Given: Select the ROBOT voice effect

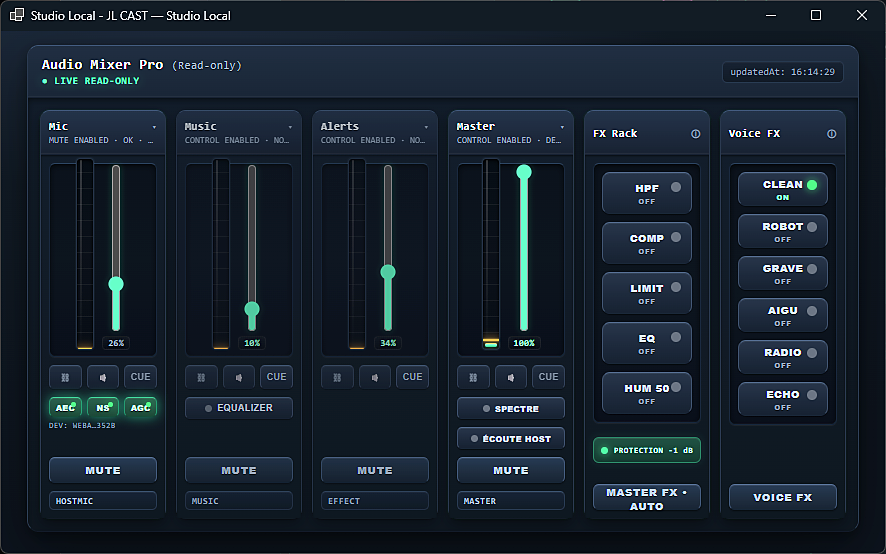Looking at the screenshot, I should (783, 231).
